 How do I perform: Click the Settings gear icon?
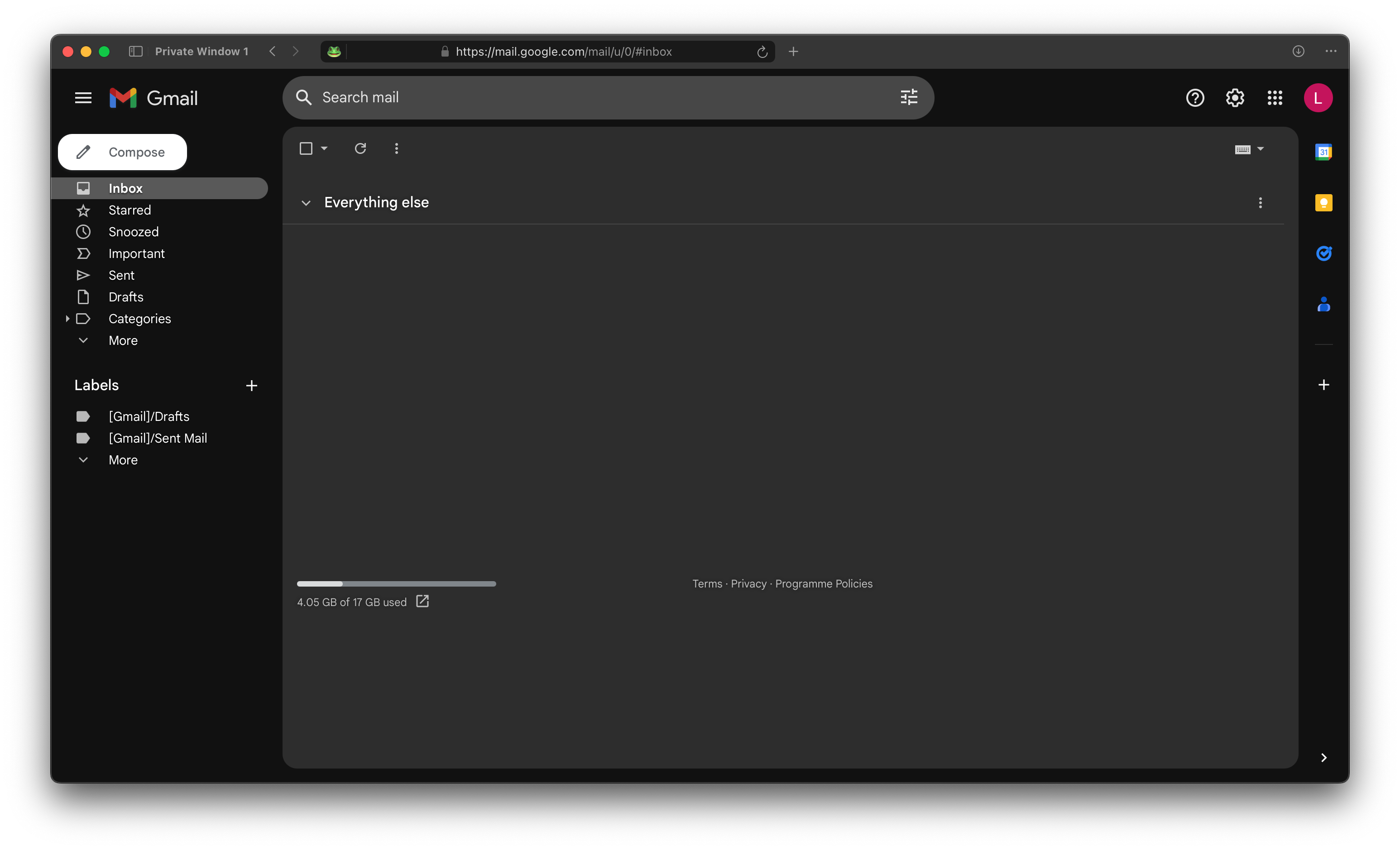[1235, 98]
